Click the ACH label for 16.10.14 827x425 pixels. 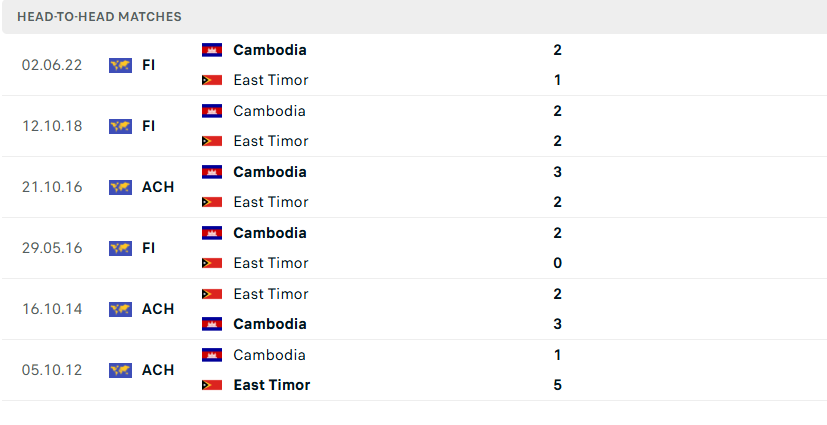pyautogui.click(x=158, y=309)
